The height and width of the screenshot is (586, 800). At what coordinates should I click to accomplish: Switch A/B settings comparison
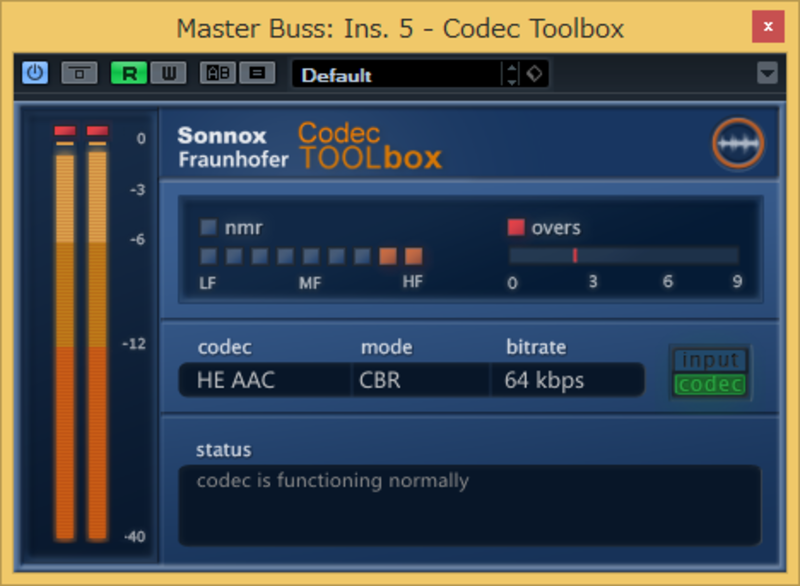[218, 73]
